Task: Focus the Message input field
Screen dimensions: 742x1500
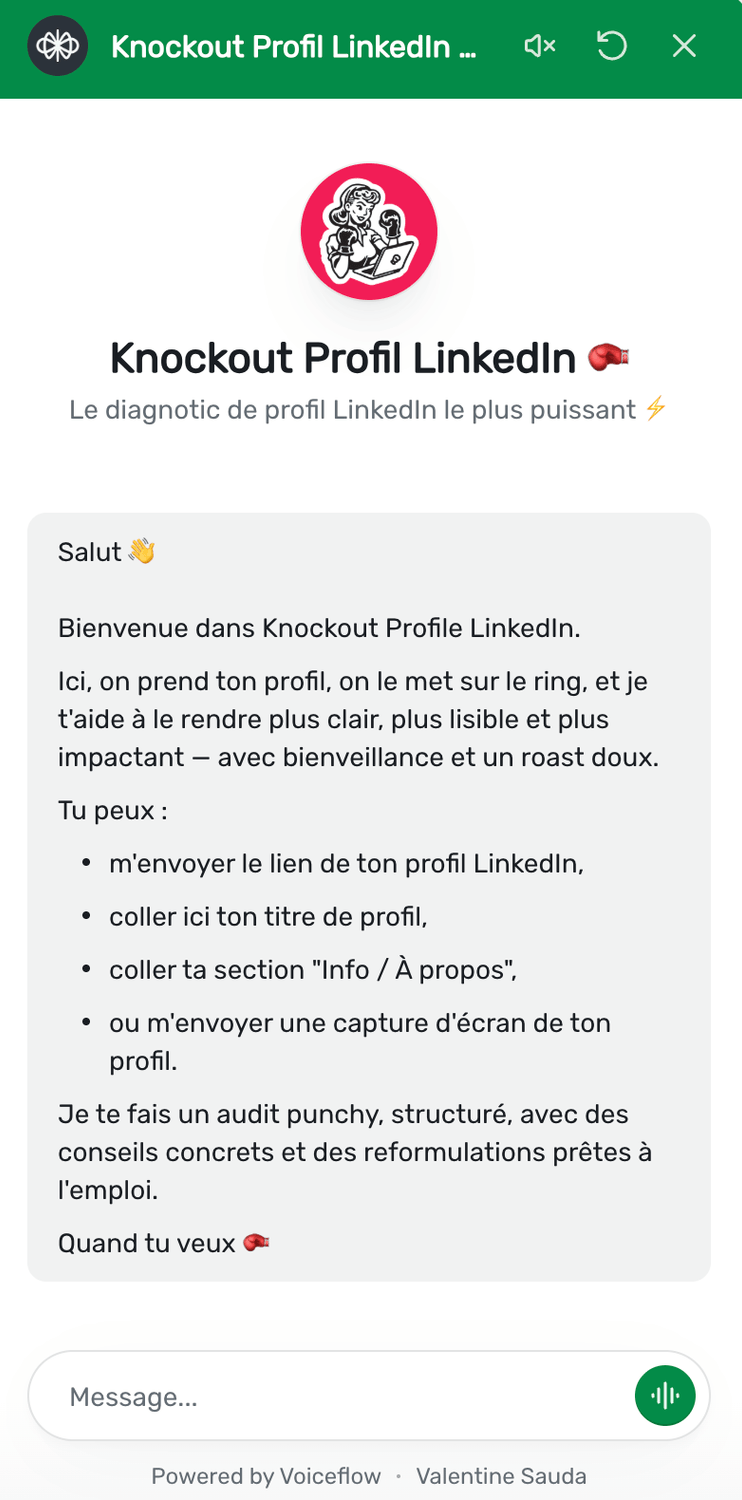Action: click(330, 1396)
